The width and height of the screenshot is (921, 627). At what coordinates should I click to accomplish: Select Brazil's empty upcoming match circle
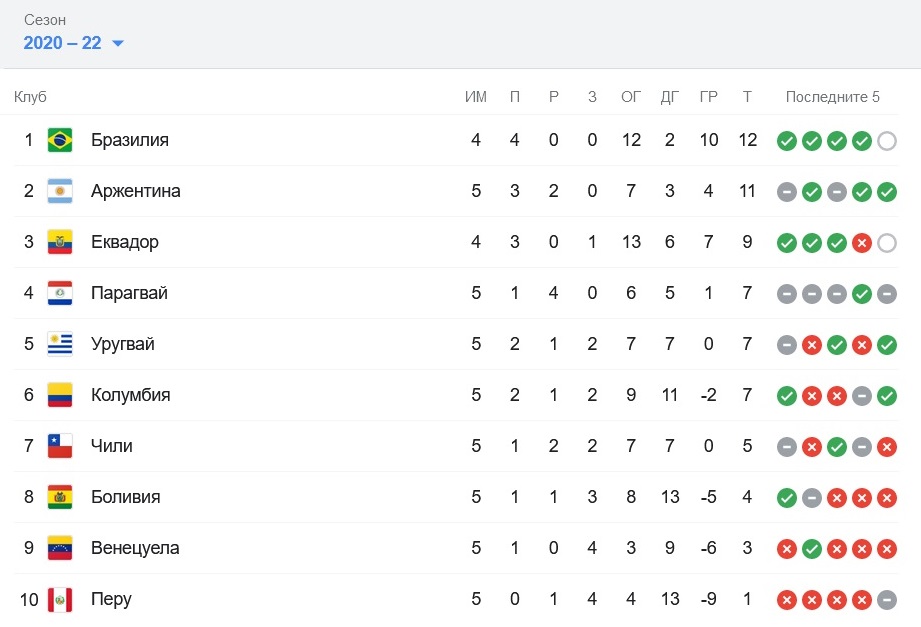[887, 141]
